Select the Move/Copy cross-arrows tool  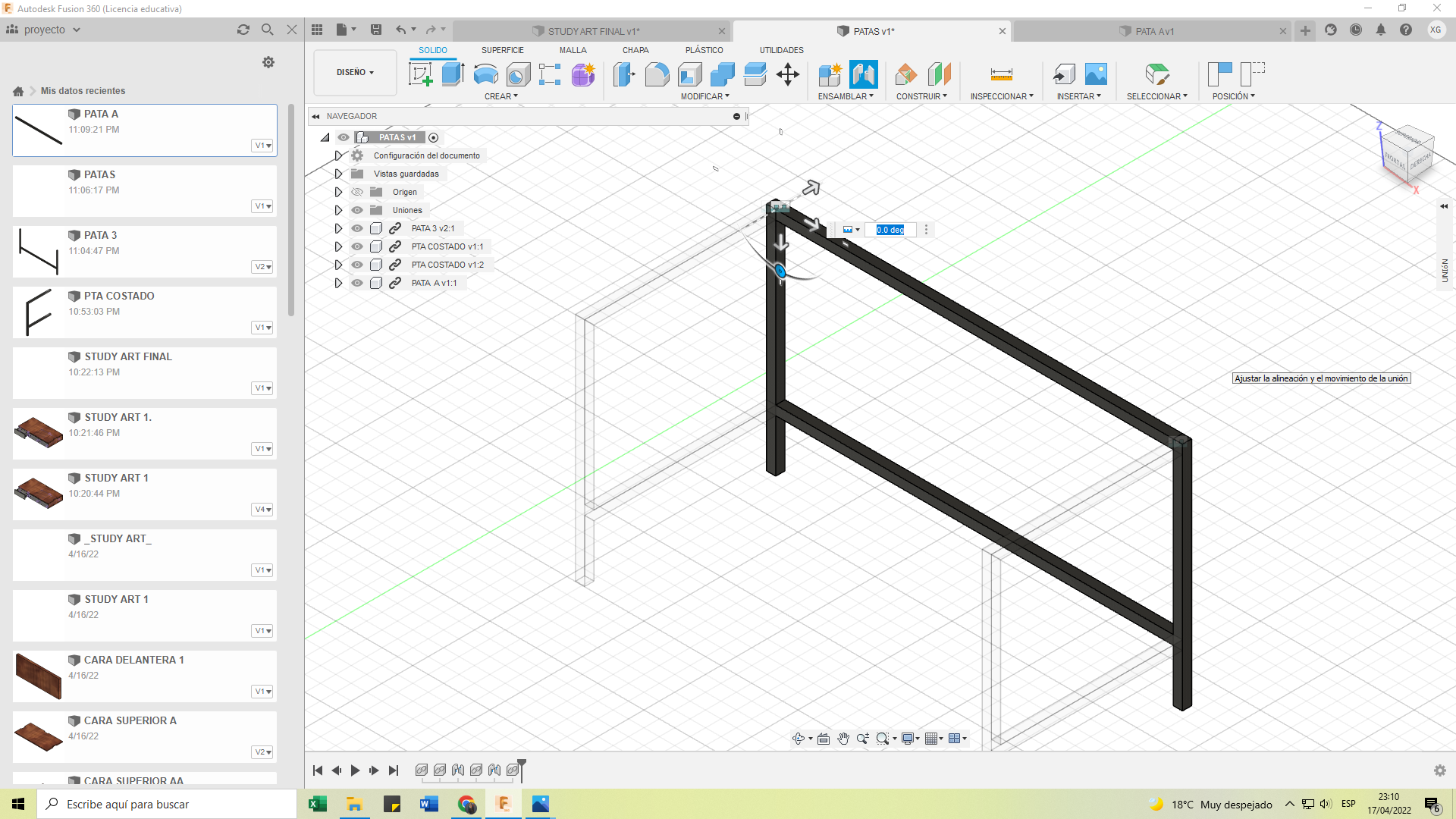click(788, 74)
